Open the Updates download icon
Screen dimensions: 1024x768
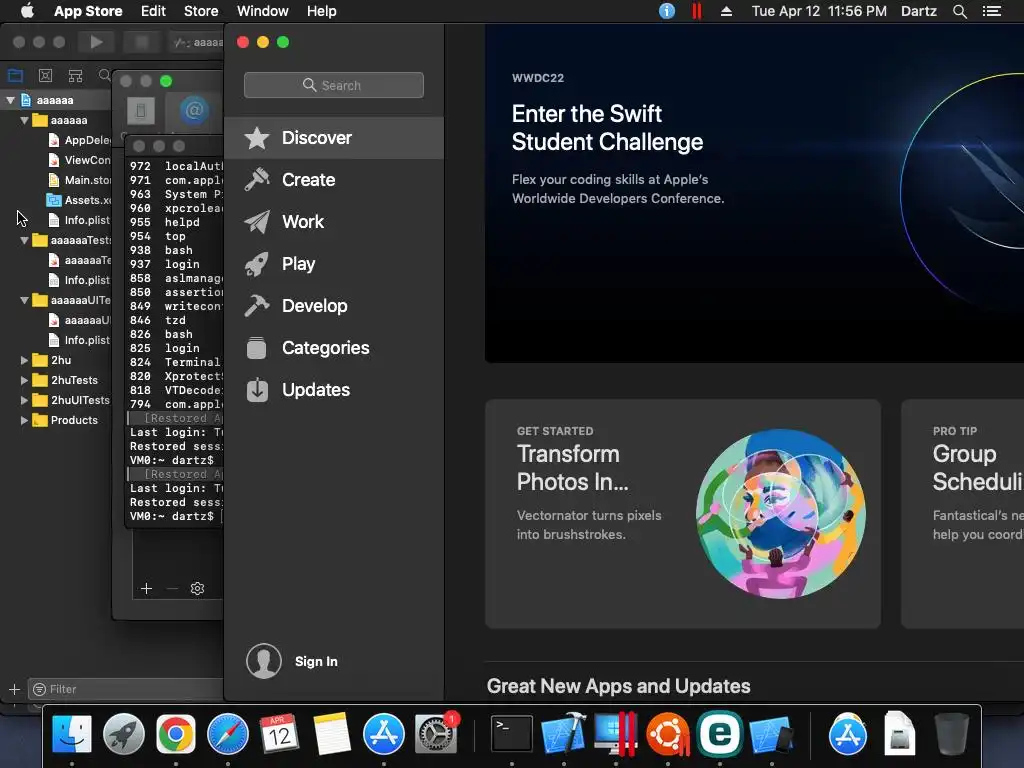point(257,390)
